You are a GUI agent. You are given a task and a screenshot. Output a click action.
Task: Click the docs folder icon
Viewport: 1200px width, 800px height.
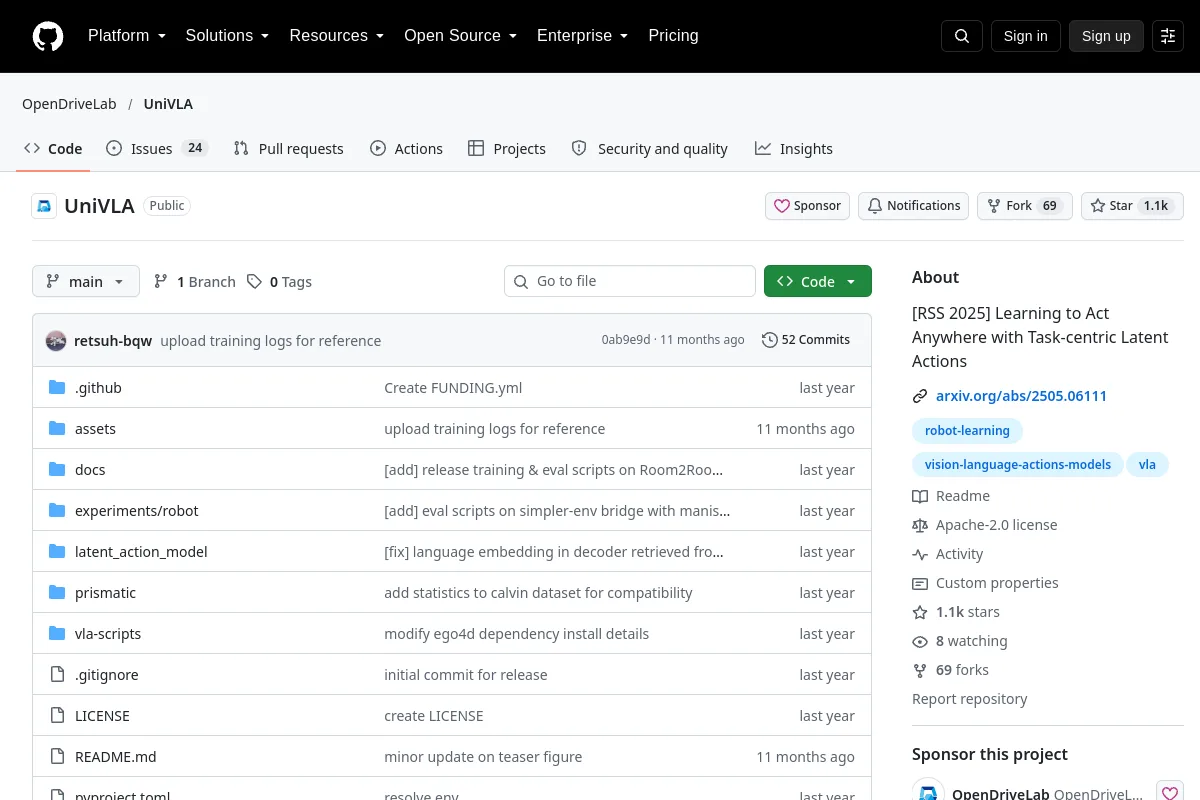(57, 470)
